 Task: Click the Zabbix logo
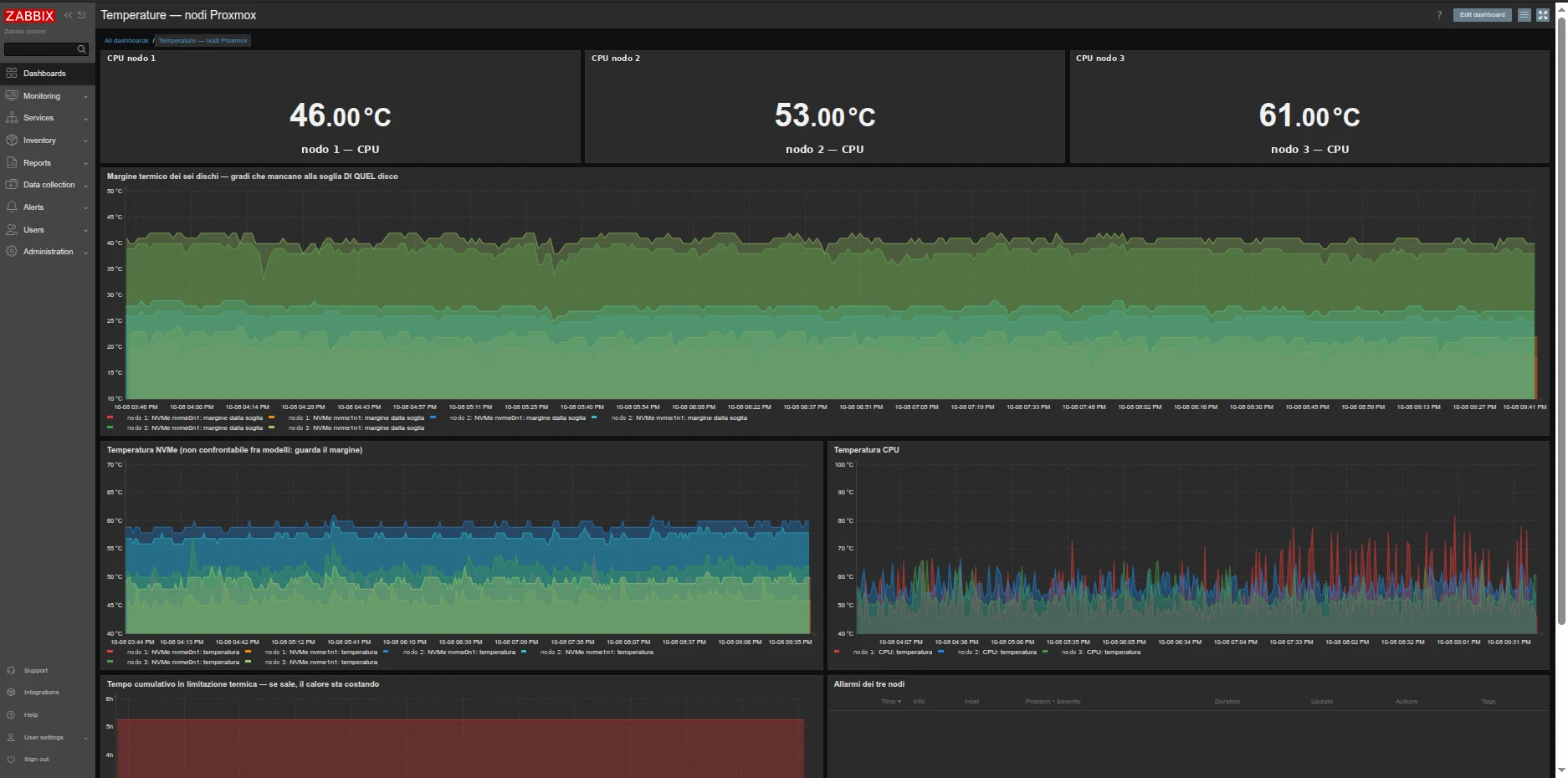click(29, 16)
